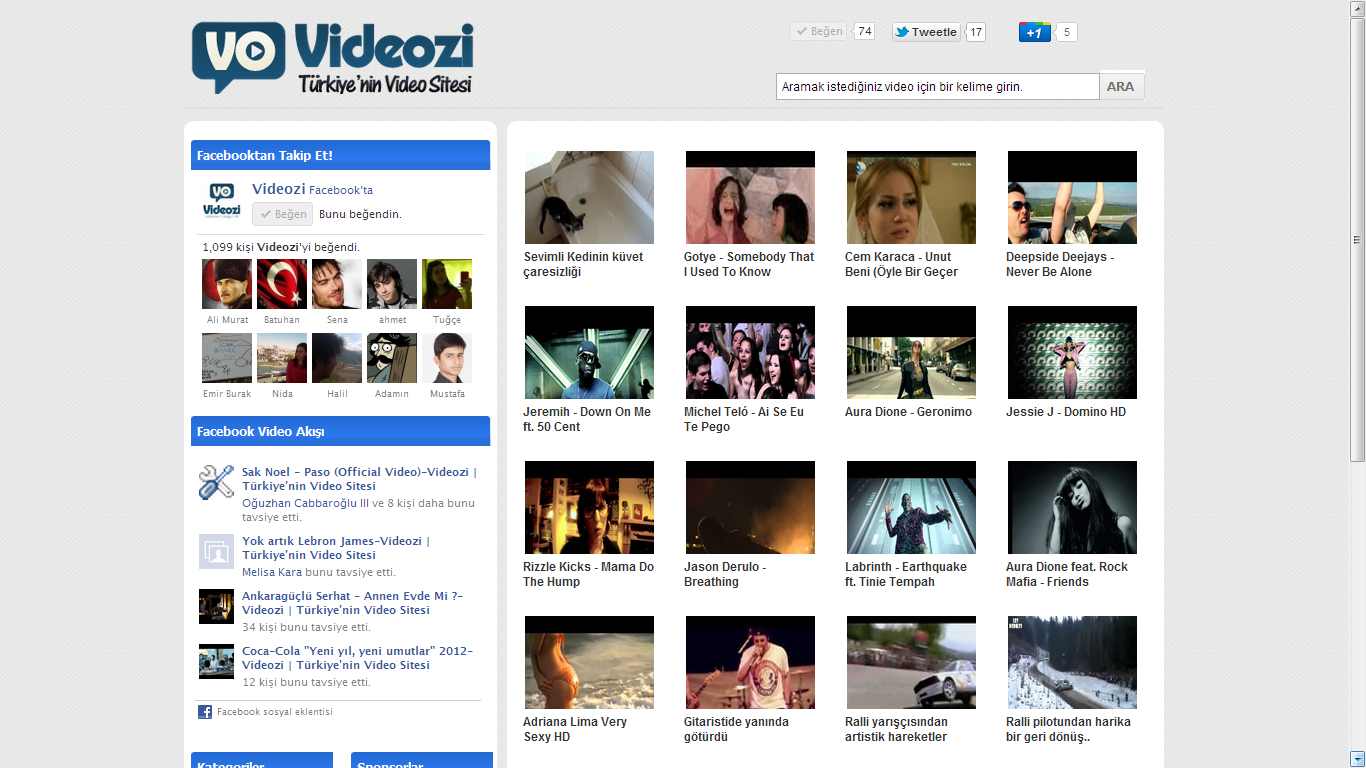Open Videozi Facebook page avatar icon
This screenshot has height=768, width=1366.
tap(222, 202)
